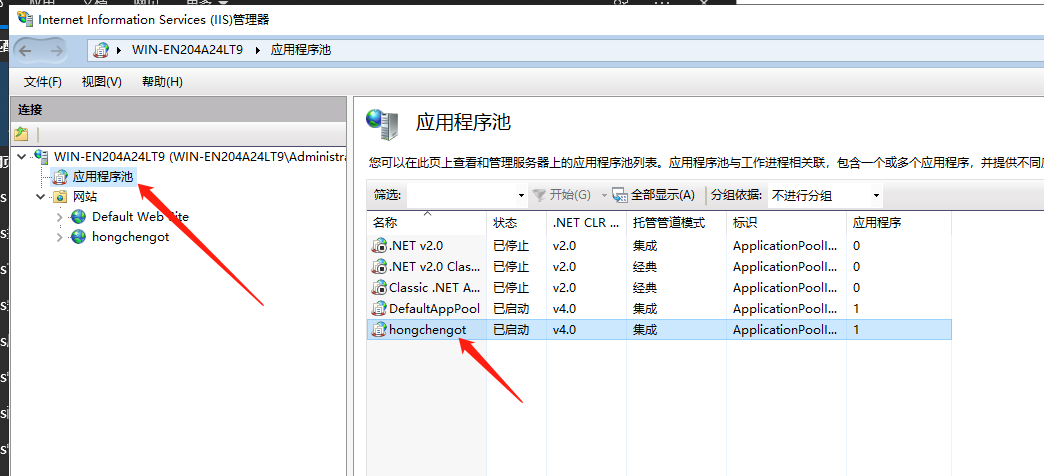
Task: Click the breadcrumb arrow before WIN-EN204A24LT9
Action: pyautogui.click(x=119, y=50)
